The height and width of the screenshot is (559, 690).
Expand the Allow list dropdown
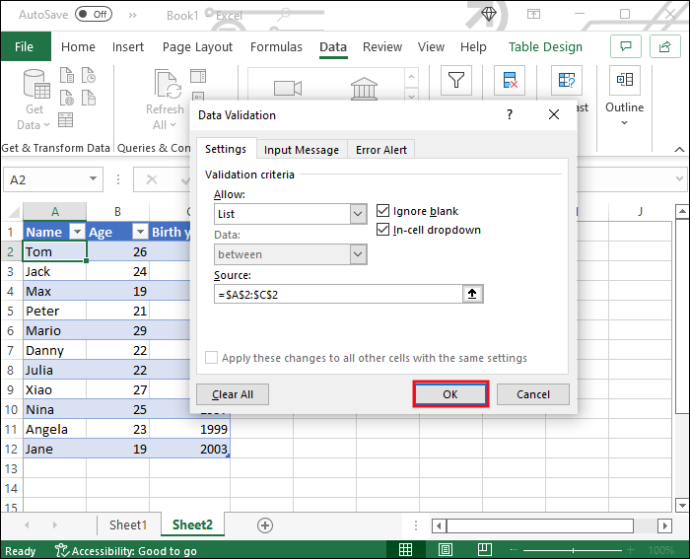[358, 214]
